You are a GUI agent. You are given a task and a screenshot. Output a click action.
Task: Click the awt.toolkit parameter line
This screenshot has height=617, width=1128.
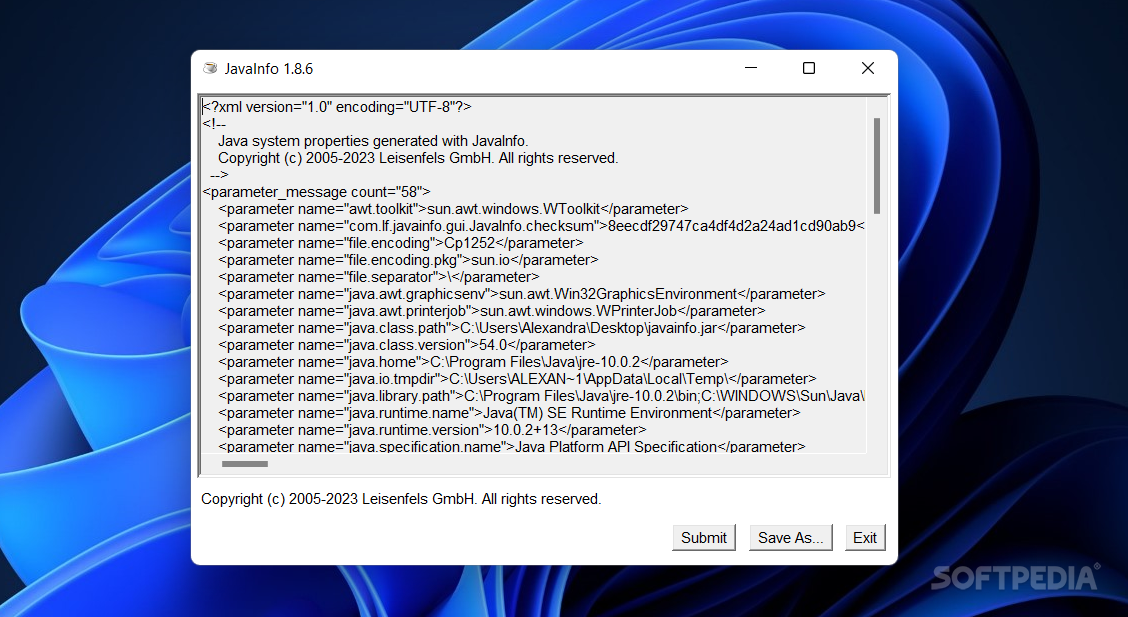tap(453, 209)
